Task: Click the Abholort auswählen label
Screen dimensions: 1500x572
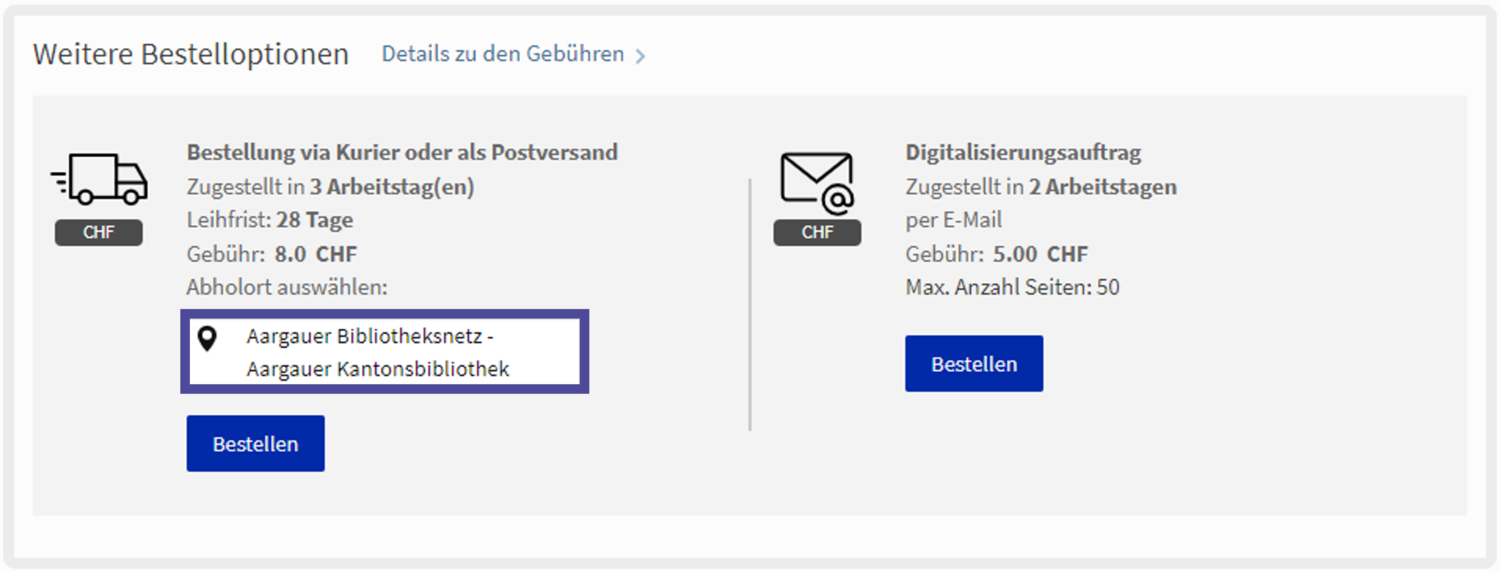Action: click(x=286, y=288)
